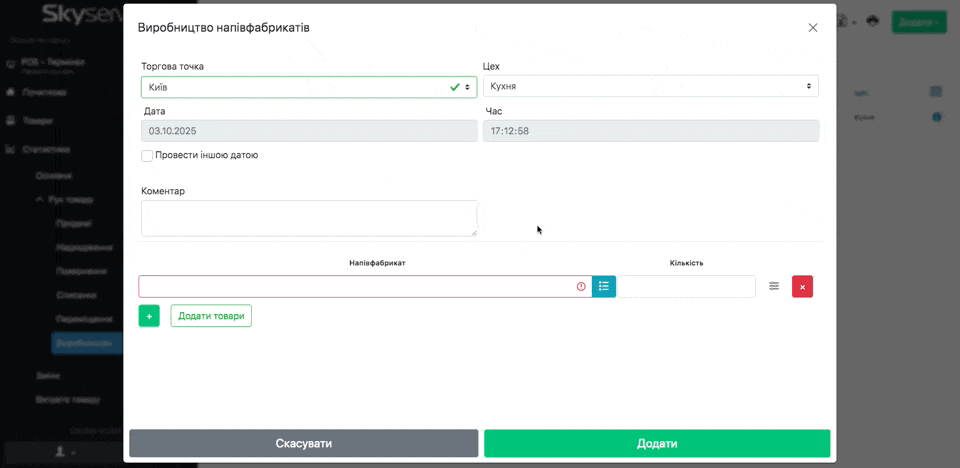The width and height of the screenshot is (960, 468).
Task: Focus the Напівфабрикат input field
Action: click(360, 286)
